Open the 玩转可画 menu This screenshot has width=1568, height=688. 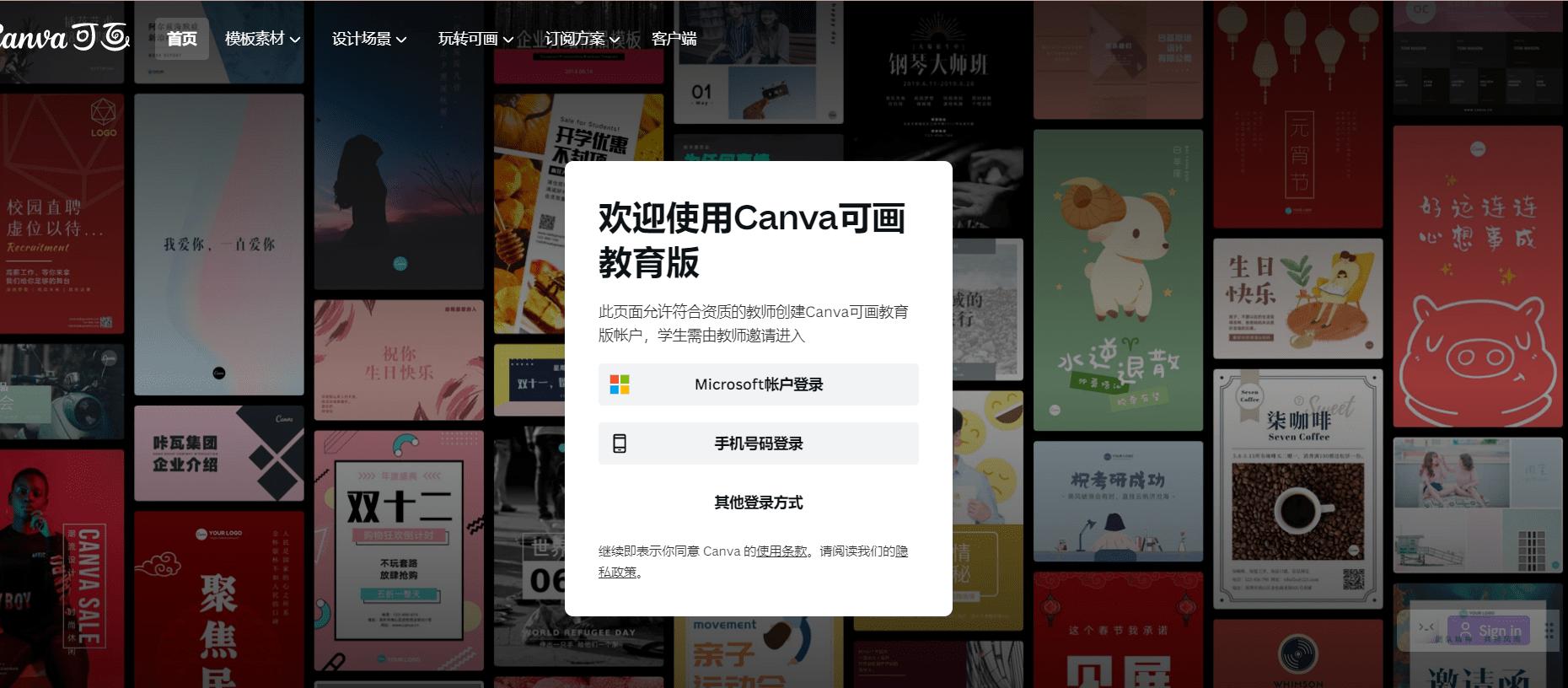pyautogui.click(x=476, y=39)
